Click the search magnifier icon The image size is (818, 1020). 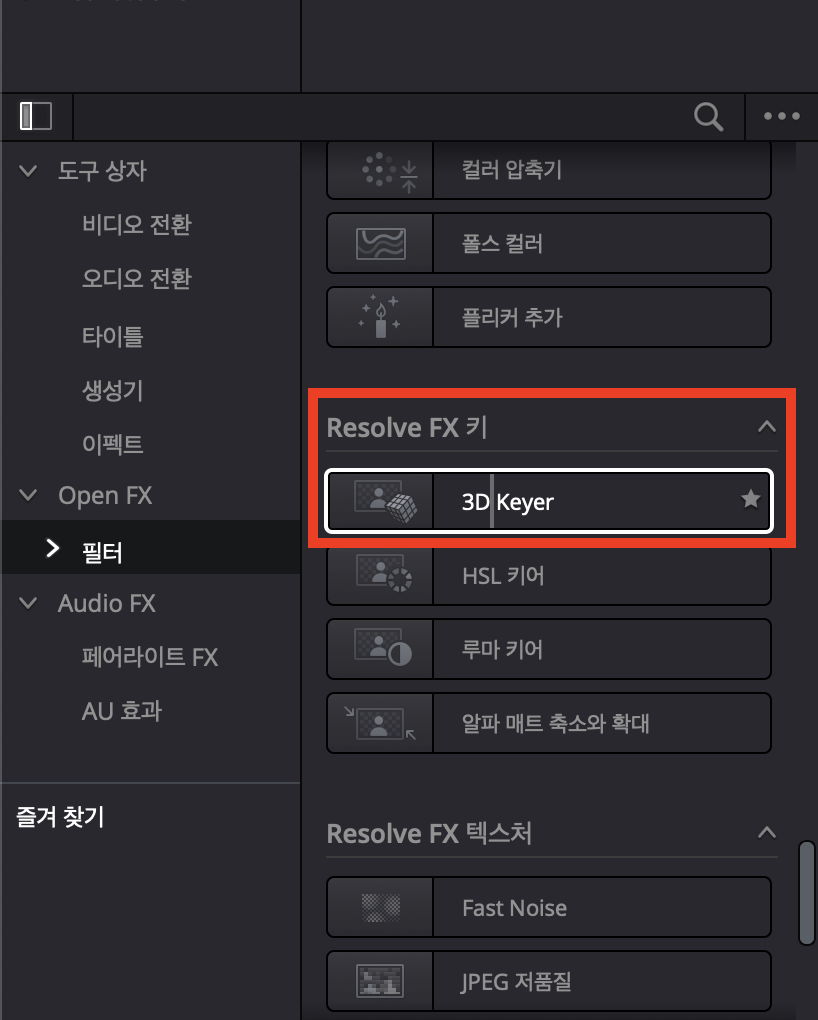click(x=708, y=117)
